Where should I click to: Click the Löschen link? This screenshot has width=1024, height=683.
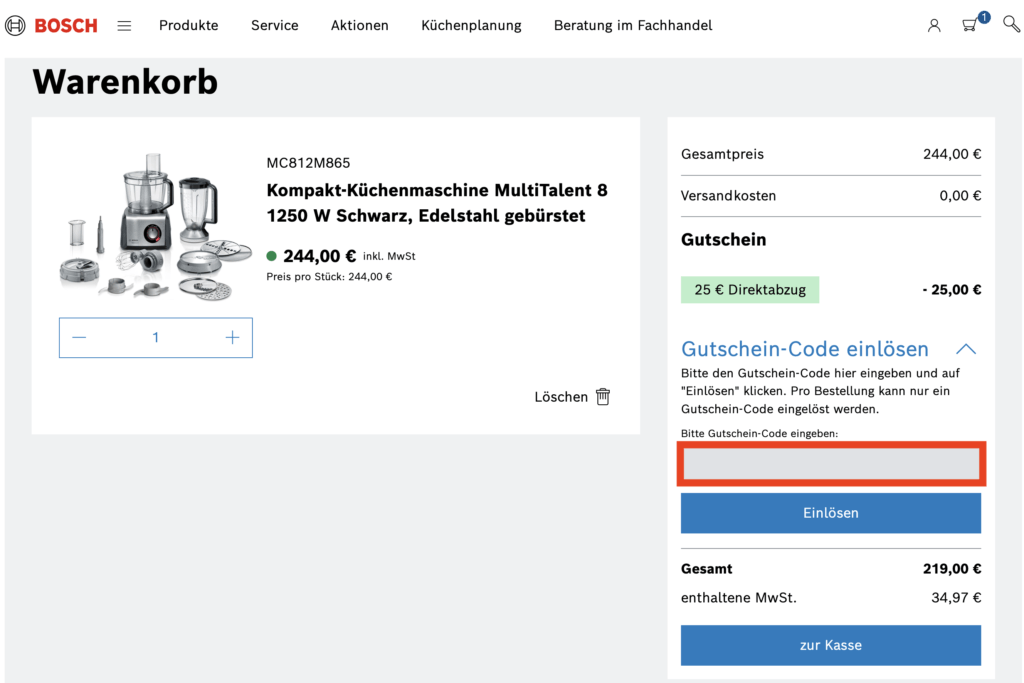(561, 397)
